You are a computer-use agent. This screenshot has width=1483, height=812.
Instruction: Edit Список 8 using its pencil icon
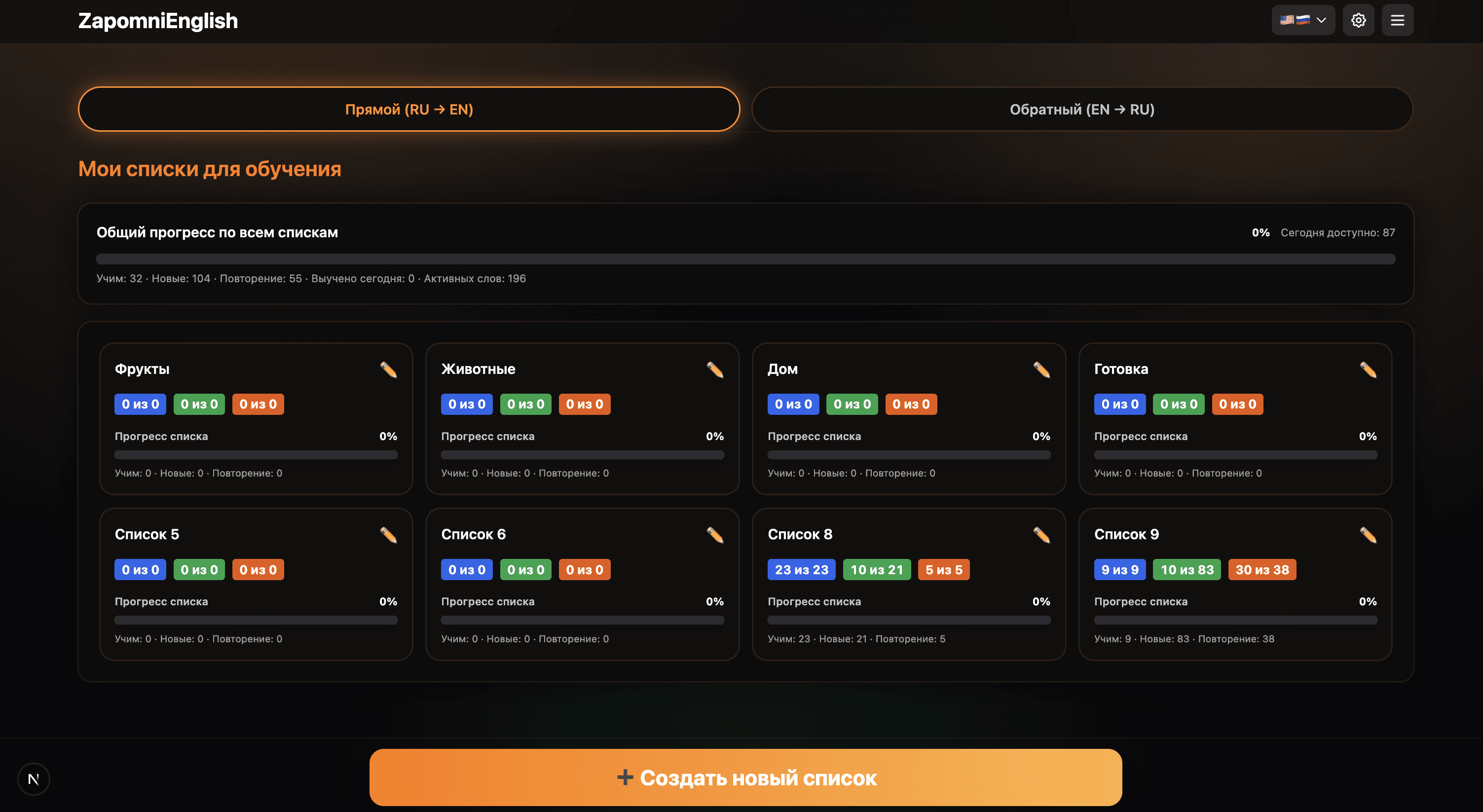coord(1041,535)
